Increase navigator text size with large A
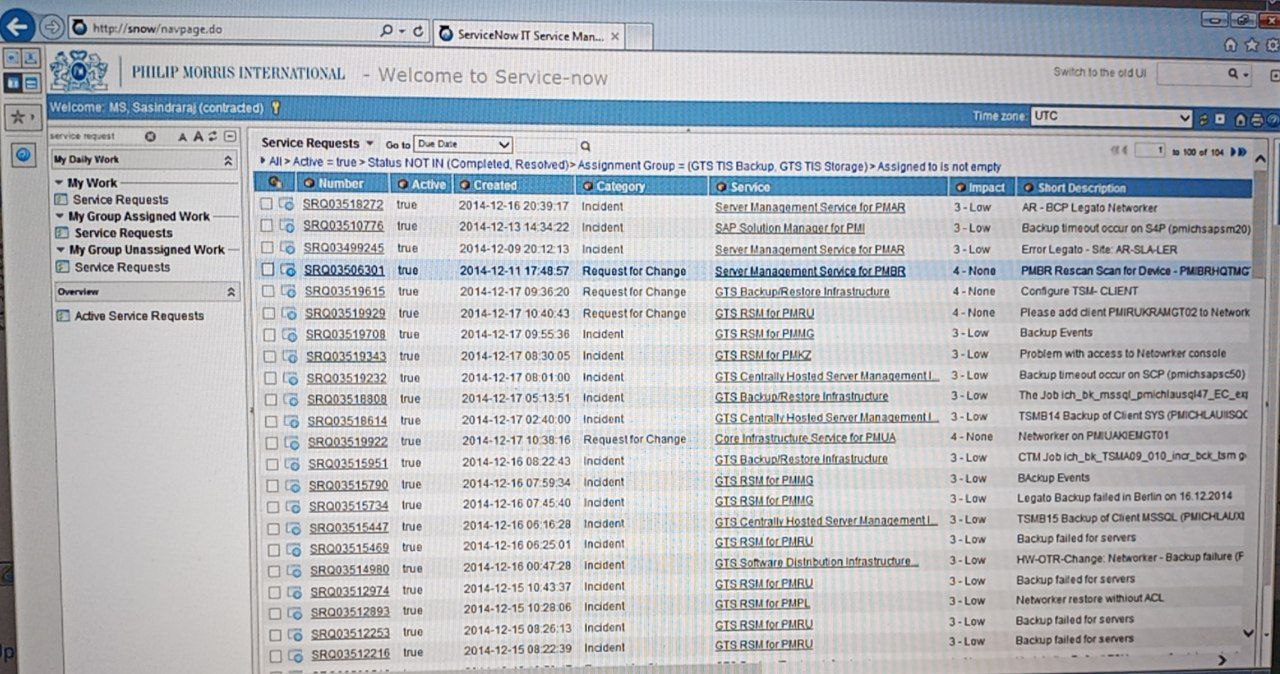The width and height of the screenshot is (1280, 674). 198,137
